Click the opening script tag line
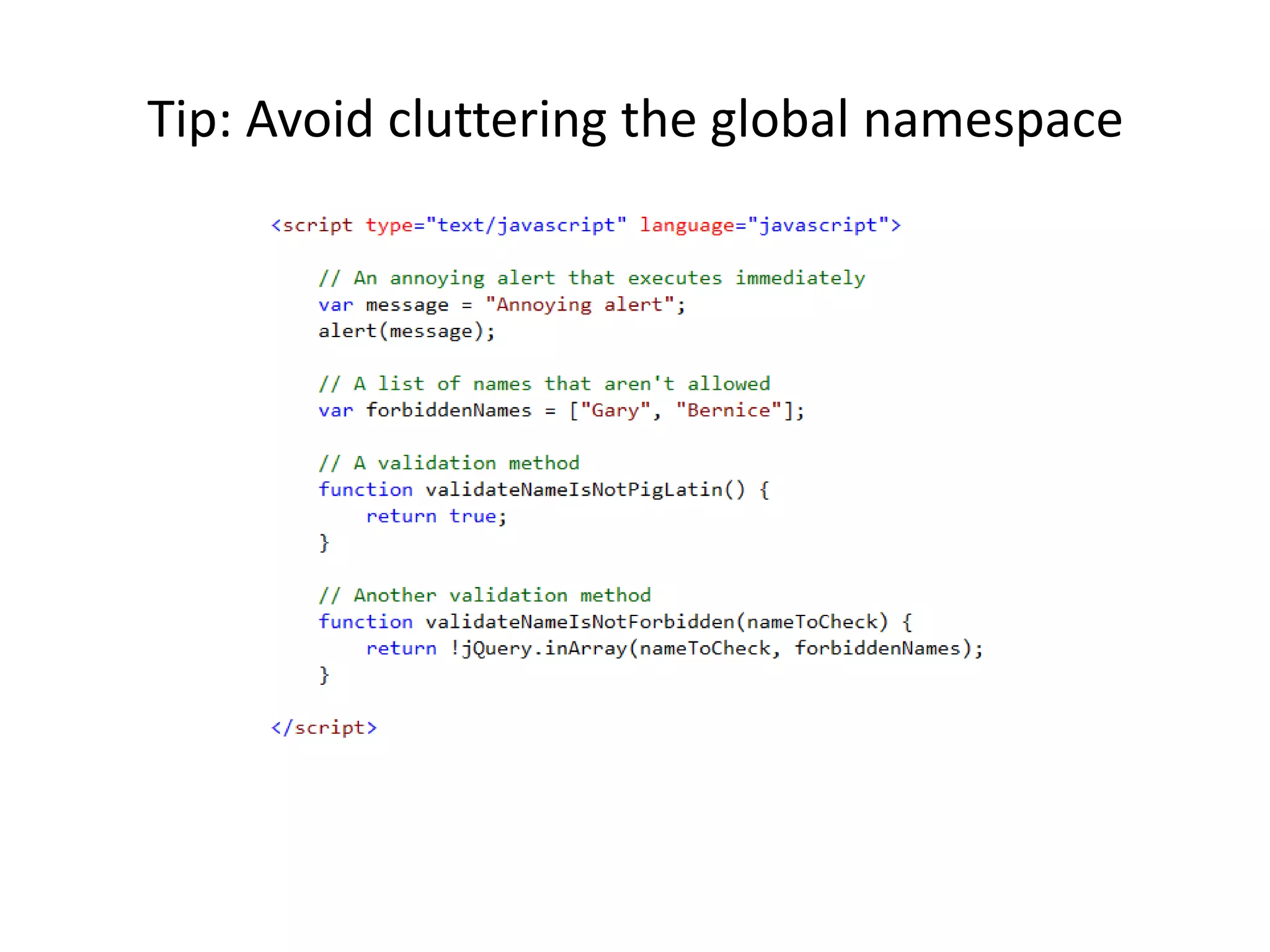Viewport: 1270px width, 952px height. pos(586,225)
